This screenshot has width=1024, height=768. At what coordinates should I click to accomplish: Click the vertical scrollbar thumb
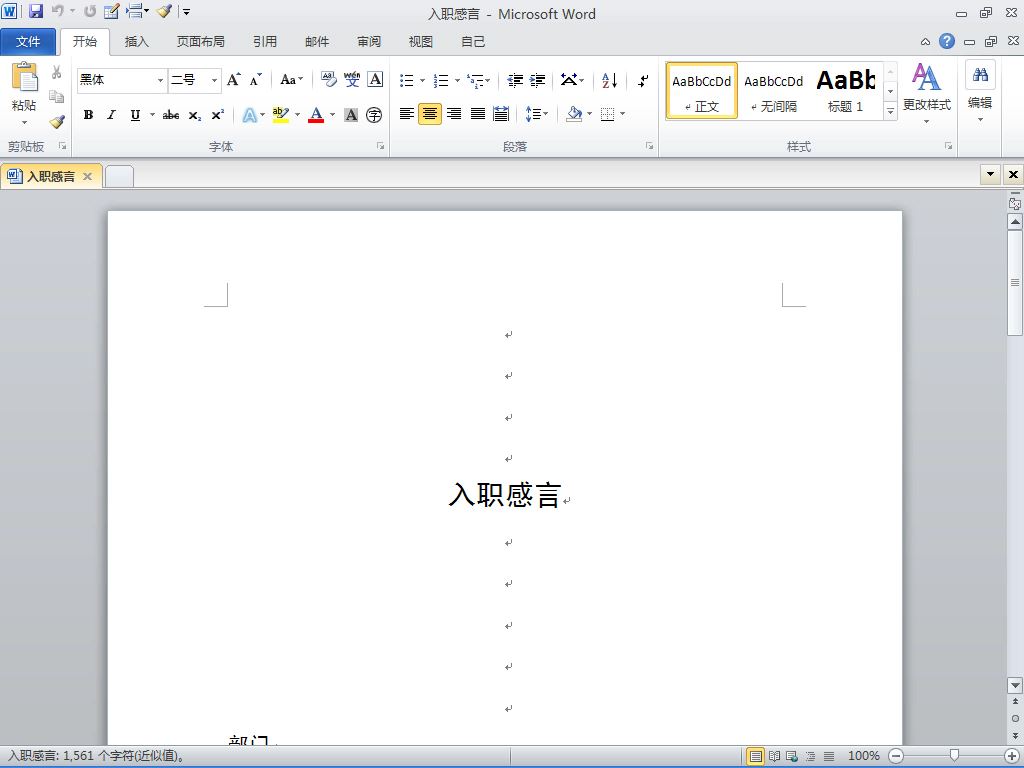click(1015, 282)
